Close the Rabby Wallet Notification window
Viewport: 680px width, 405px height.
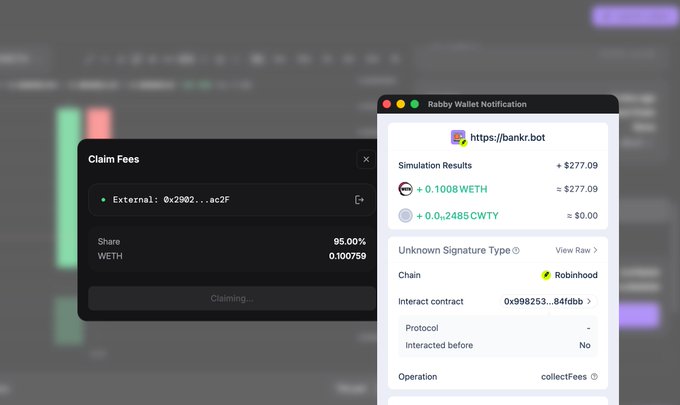click(x=387, y=104)
